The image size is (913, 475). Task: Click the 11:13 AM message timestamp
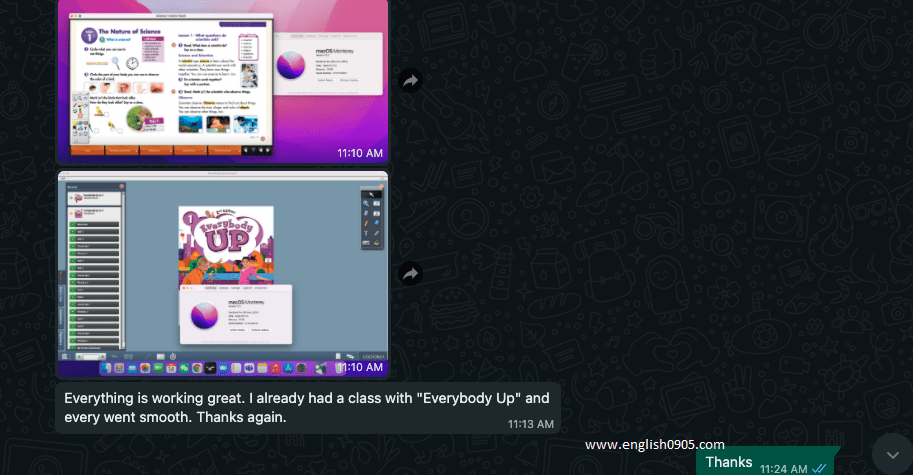tap(530, 424)
